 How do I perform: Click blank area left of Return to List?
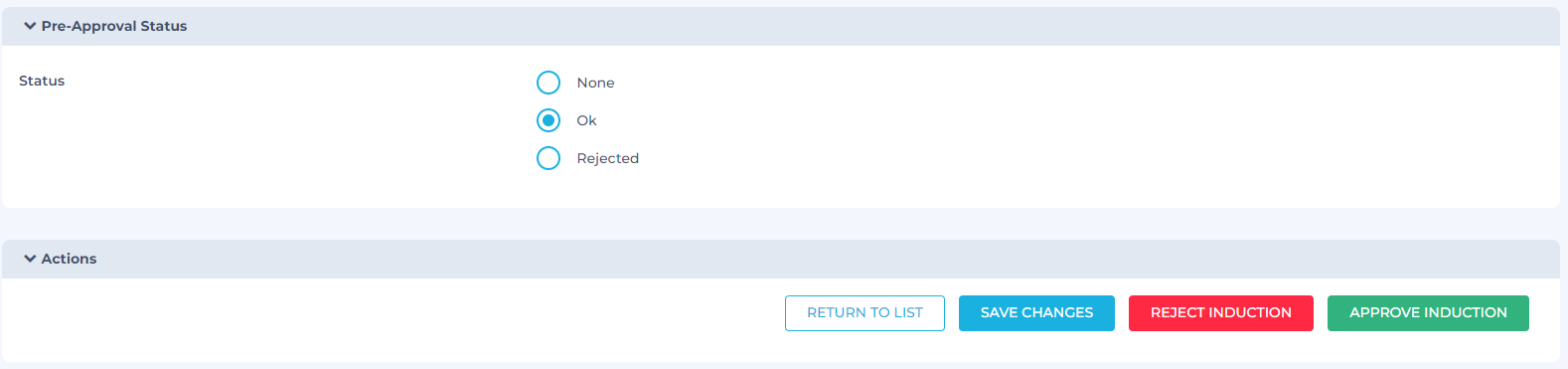[397, 318]
